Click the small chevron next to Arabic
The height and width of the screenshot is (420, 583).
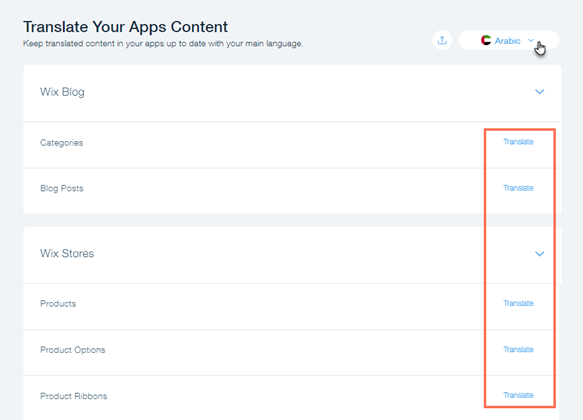(531, 40)
